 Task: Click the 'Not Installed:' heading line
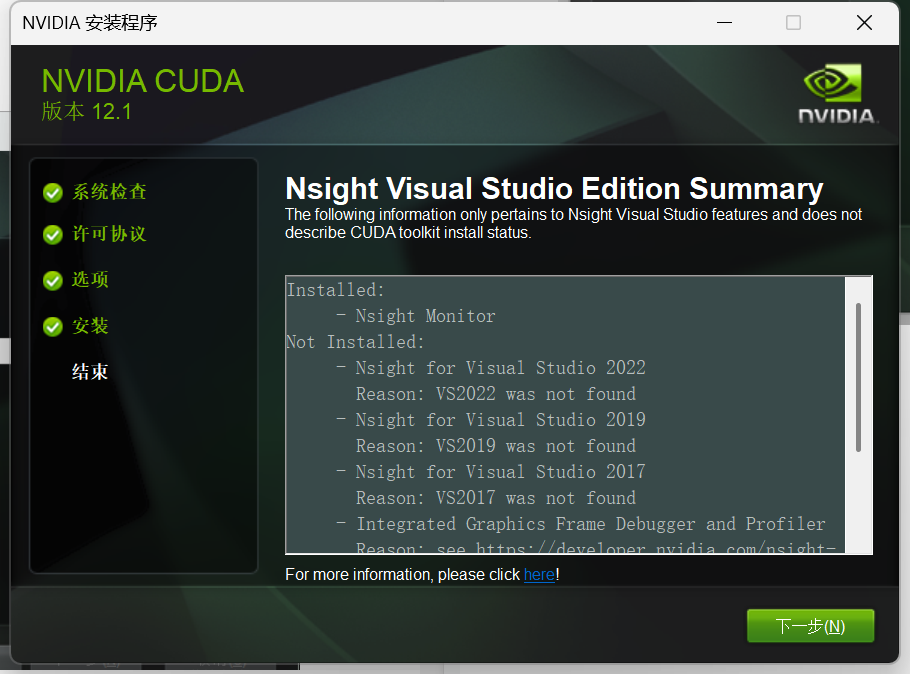coord(355,342)
